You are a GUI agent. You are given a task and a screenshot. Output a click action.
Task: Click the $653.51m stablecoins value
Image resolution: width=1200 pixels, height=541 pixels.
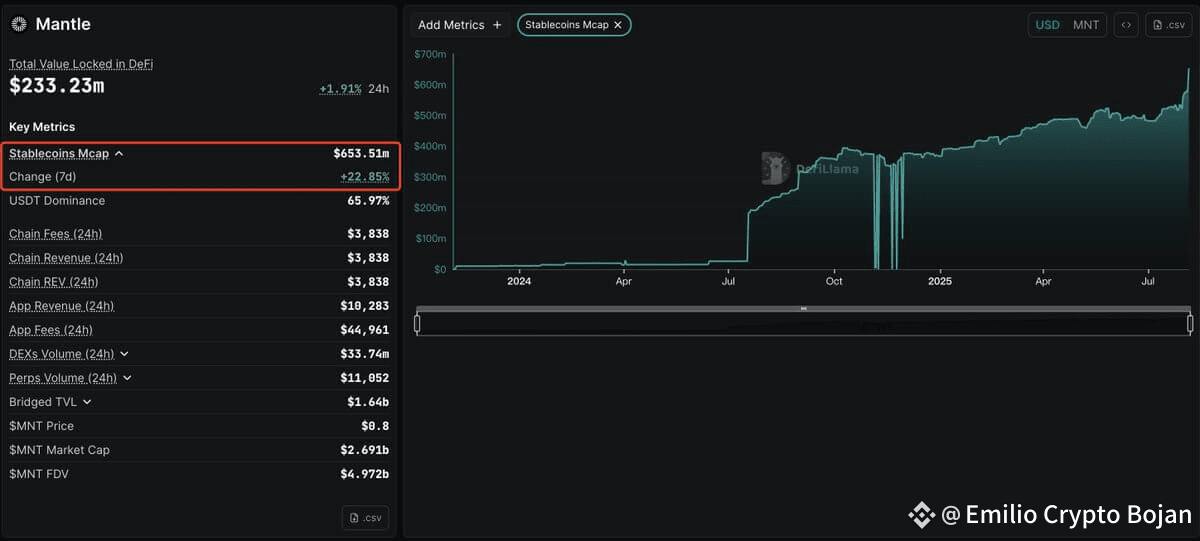click(x=361, y=154)
